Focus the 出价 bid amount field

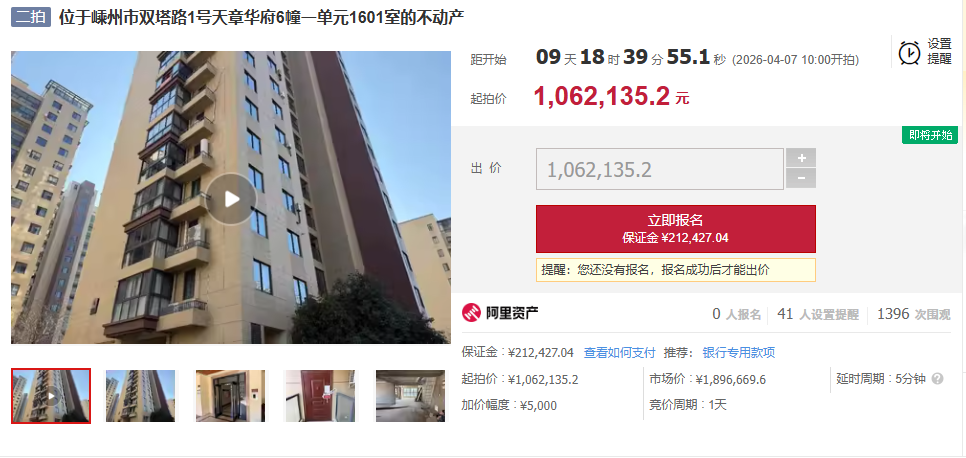point(660,169)
